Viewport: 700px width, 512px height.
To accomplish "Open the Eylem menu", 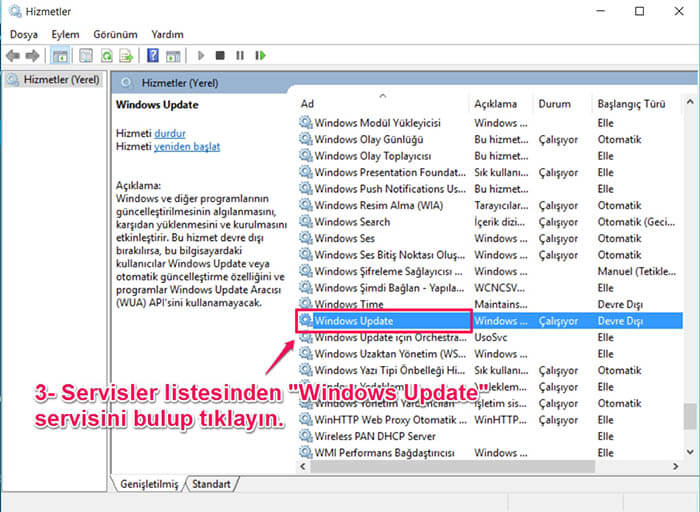I will [65, 34].
